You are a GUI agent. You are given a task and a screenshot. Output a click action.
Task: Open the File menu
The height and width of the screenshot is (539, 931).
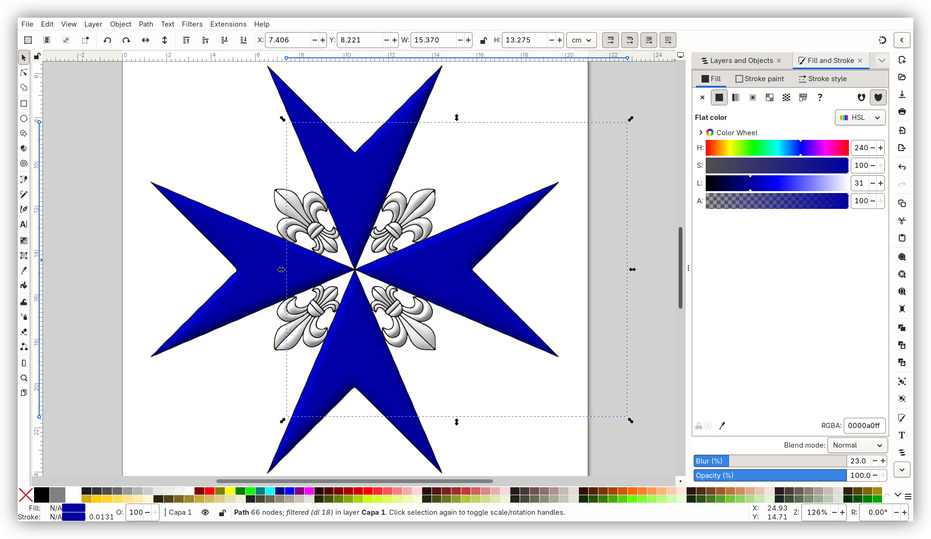pyautogui.click(x=27, y=24)
